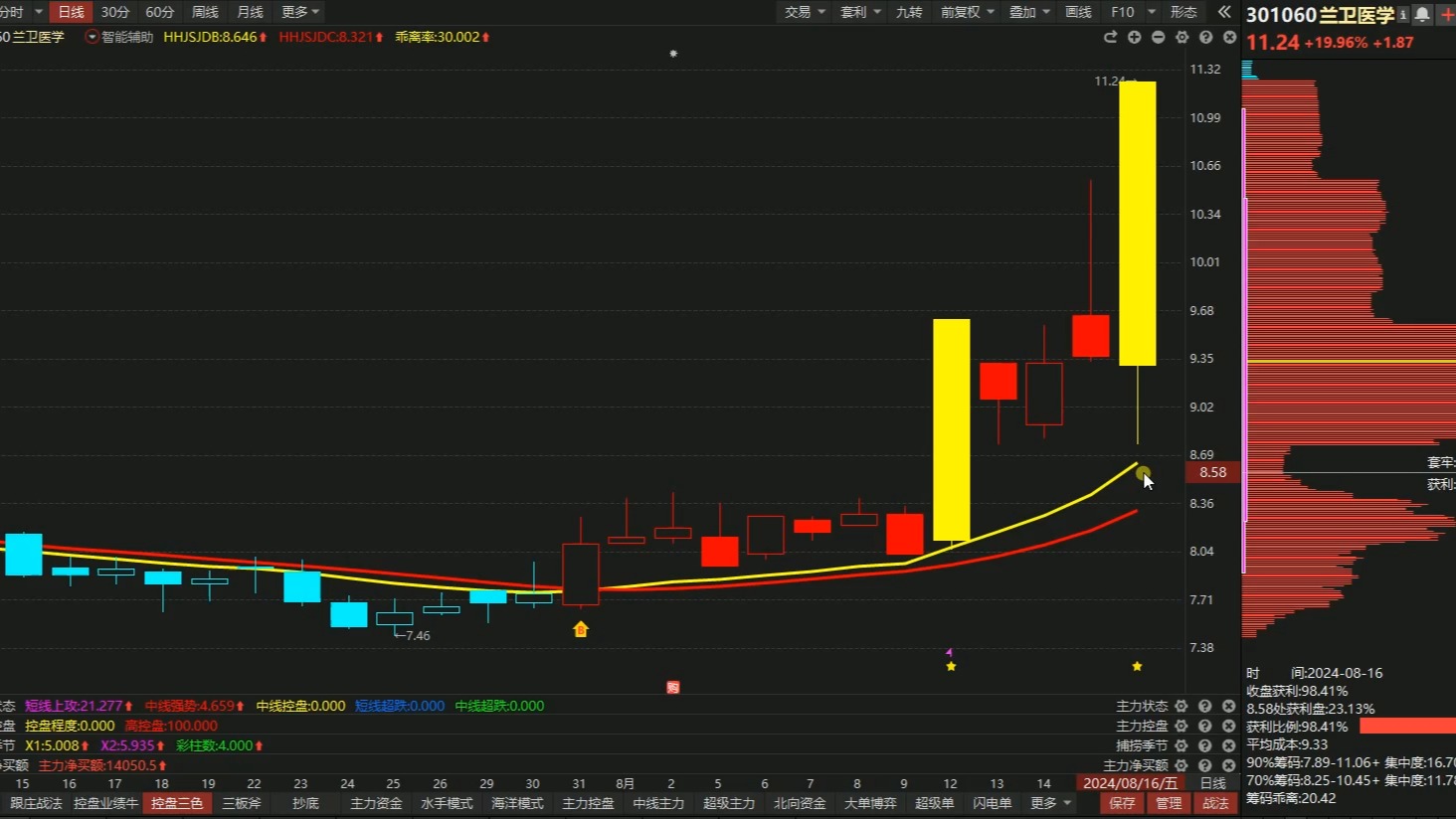Viewport: 1456px width, 819px height.
Task: Open settings gear for 主力状态 indicator
Action: [x=1182, y=706]
